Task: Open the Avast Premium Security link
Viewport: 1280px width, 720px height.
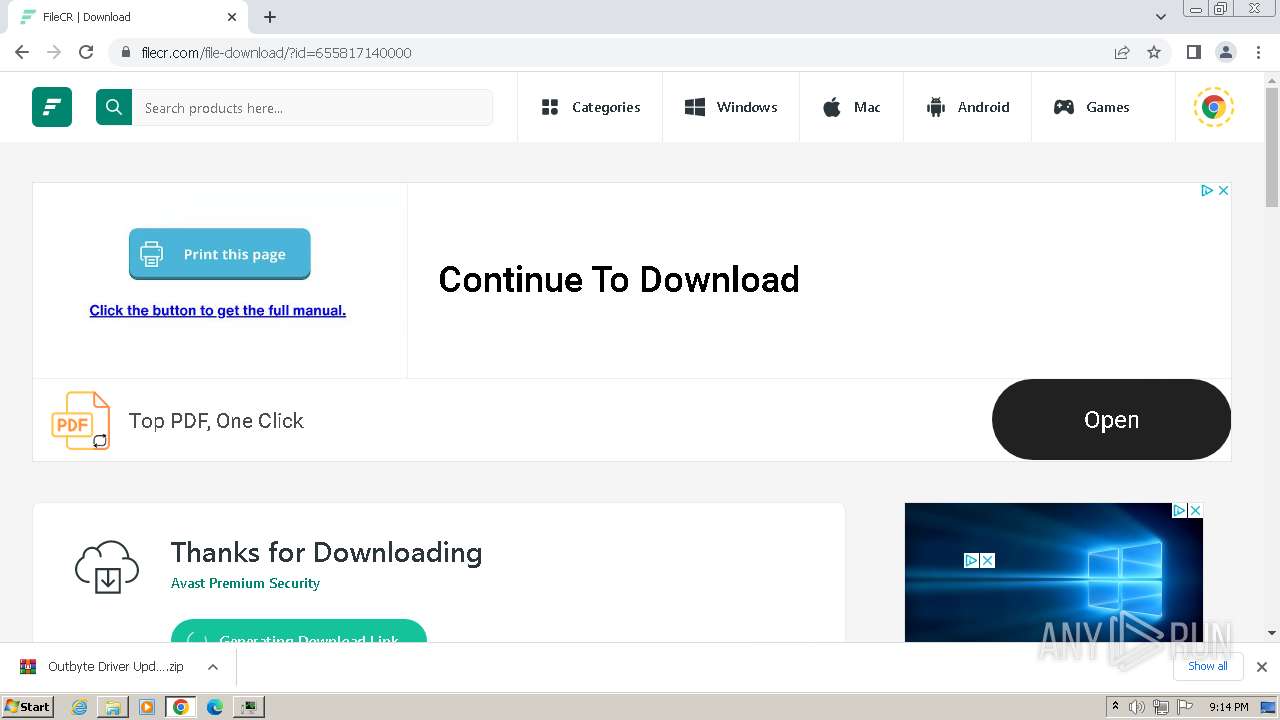Action: point(245,583)
